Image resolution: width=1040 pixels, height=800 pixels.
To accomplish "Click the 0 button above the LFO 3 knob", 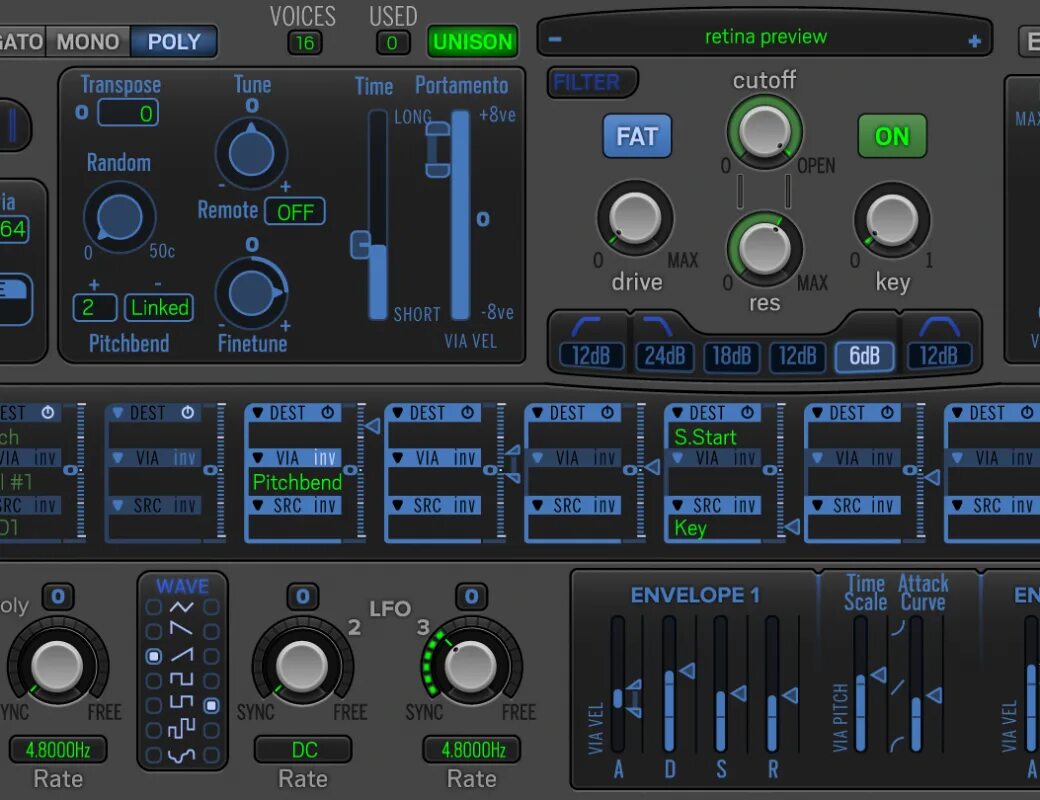I will 472,596.
